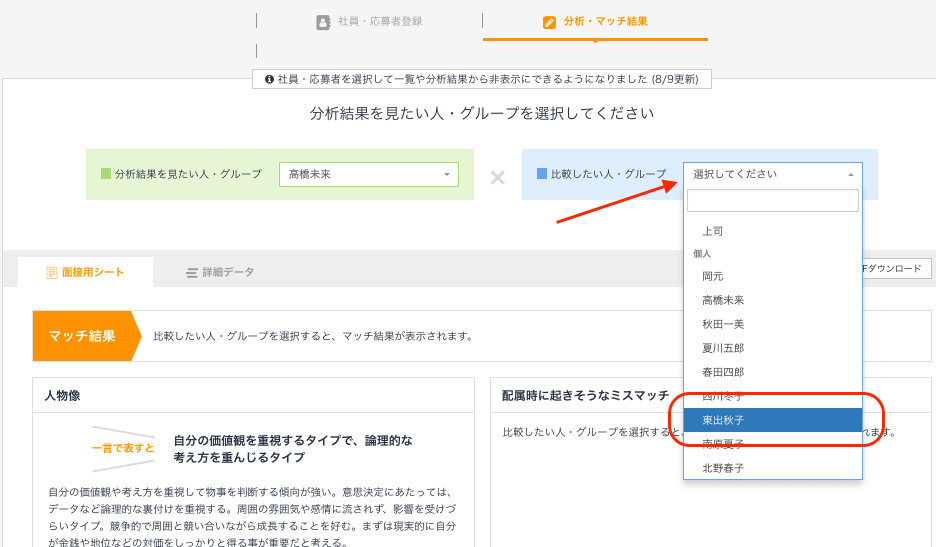Click the employee registration person icon
This screenshot has width=936, height=547.
(x=323, y=22)
